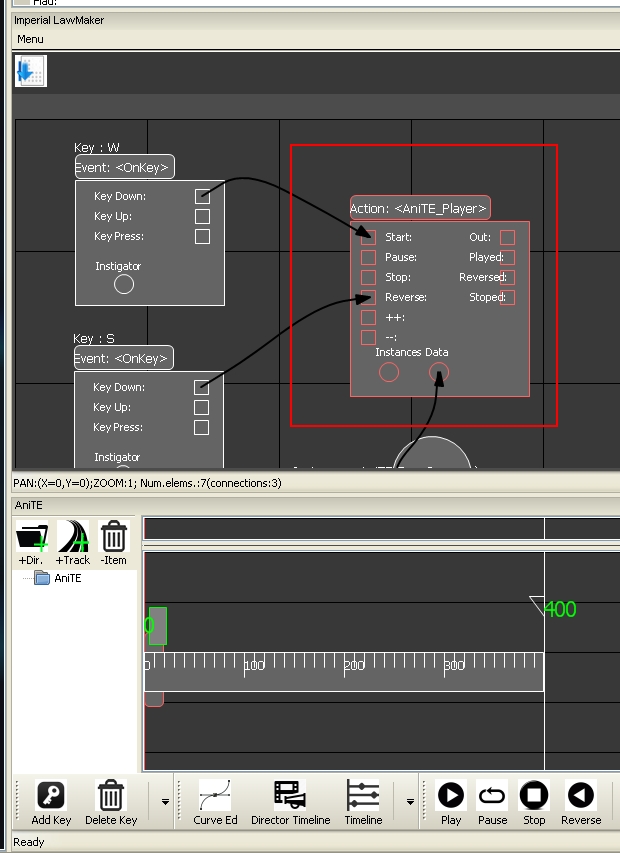
Task: Click the Pause playback button
Action: (492, 802)
